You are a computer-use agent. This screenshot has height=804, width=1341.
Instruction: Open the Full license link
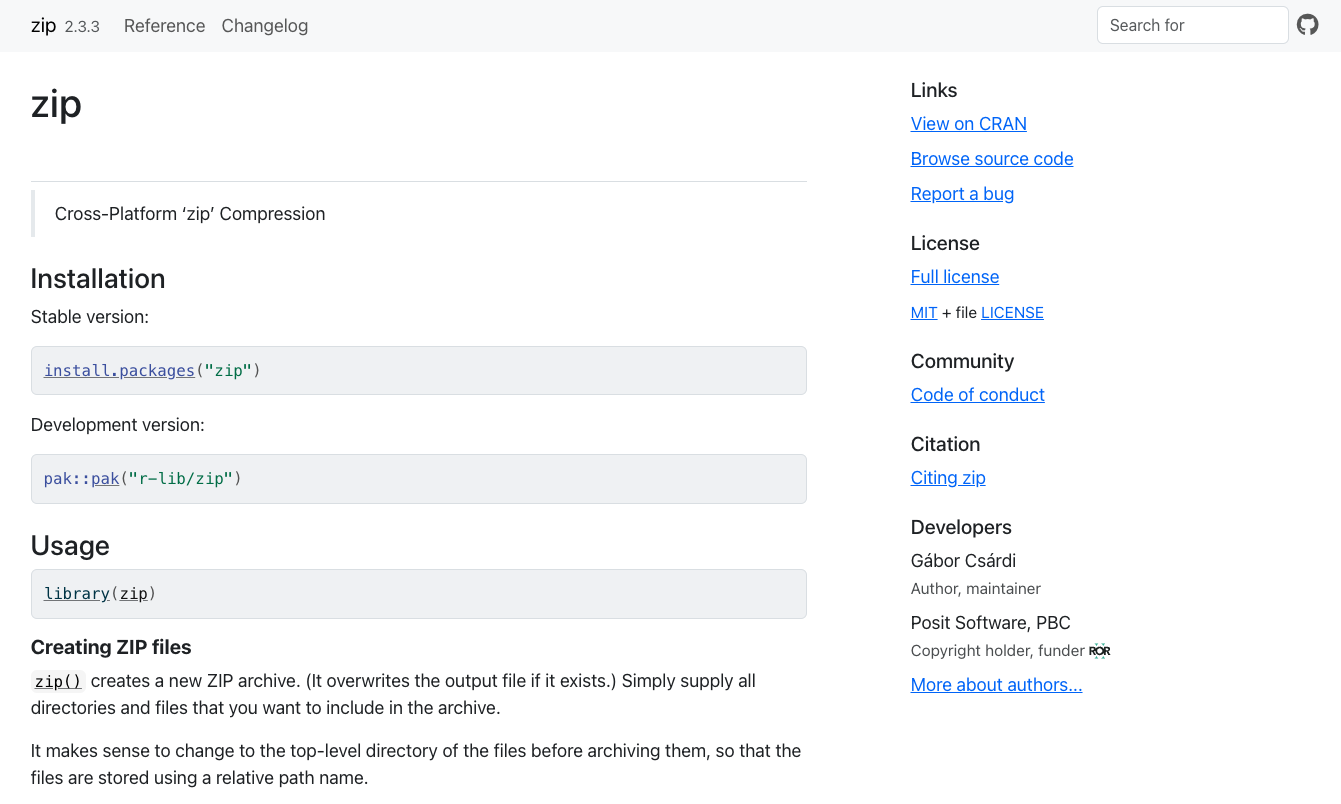954,277
